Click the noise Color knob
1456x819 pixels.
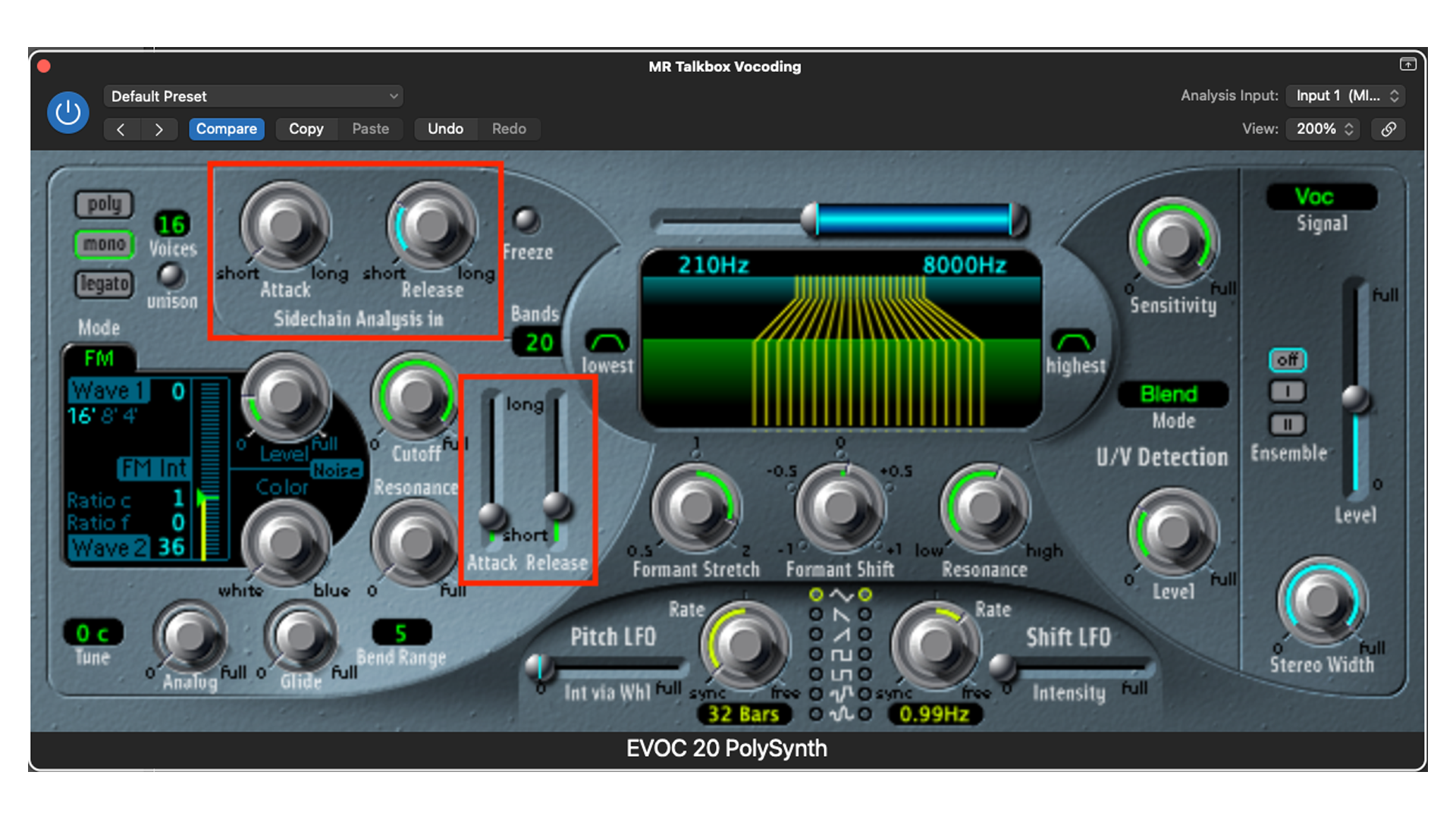(285, 542)
